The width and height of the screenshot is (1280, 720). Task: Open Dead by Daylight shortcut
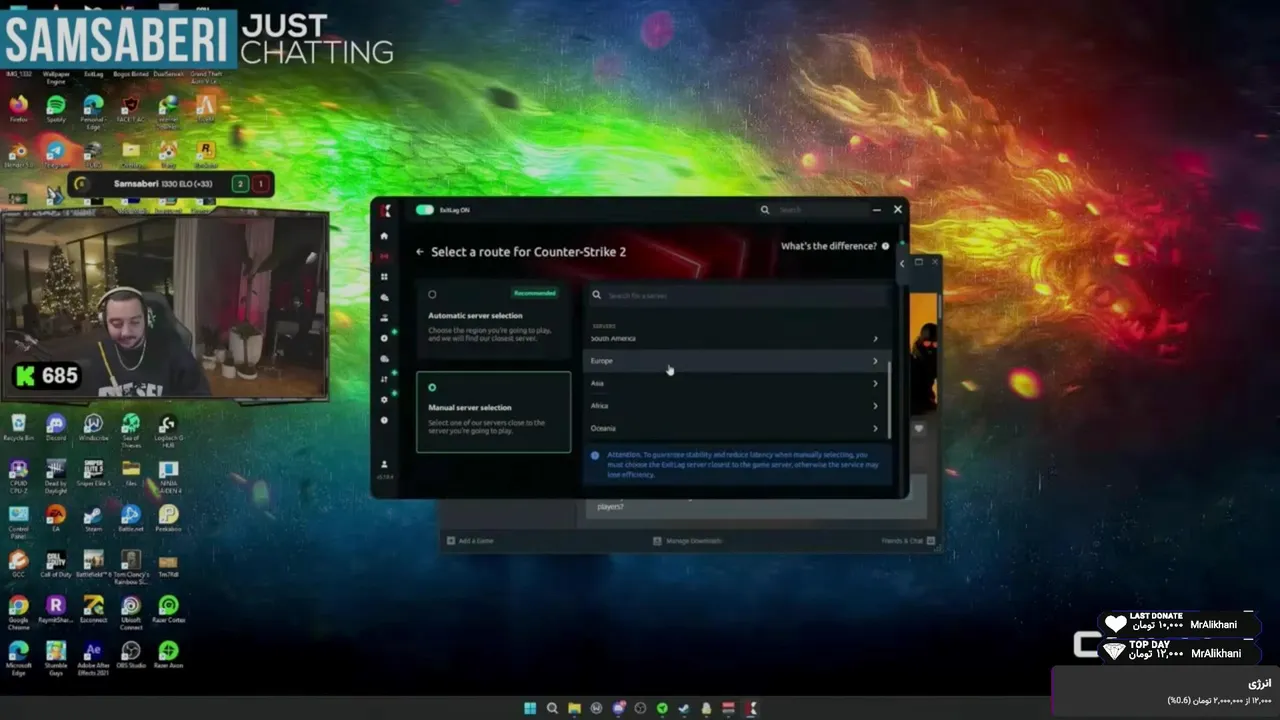coord(56,476)
